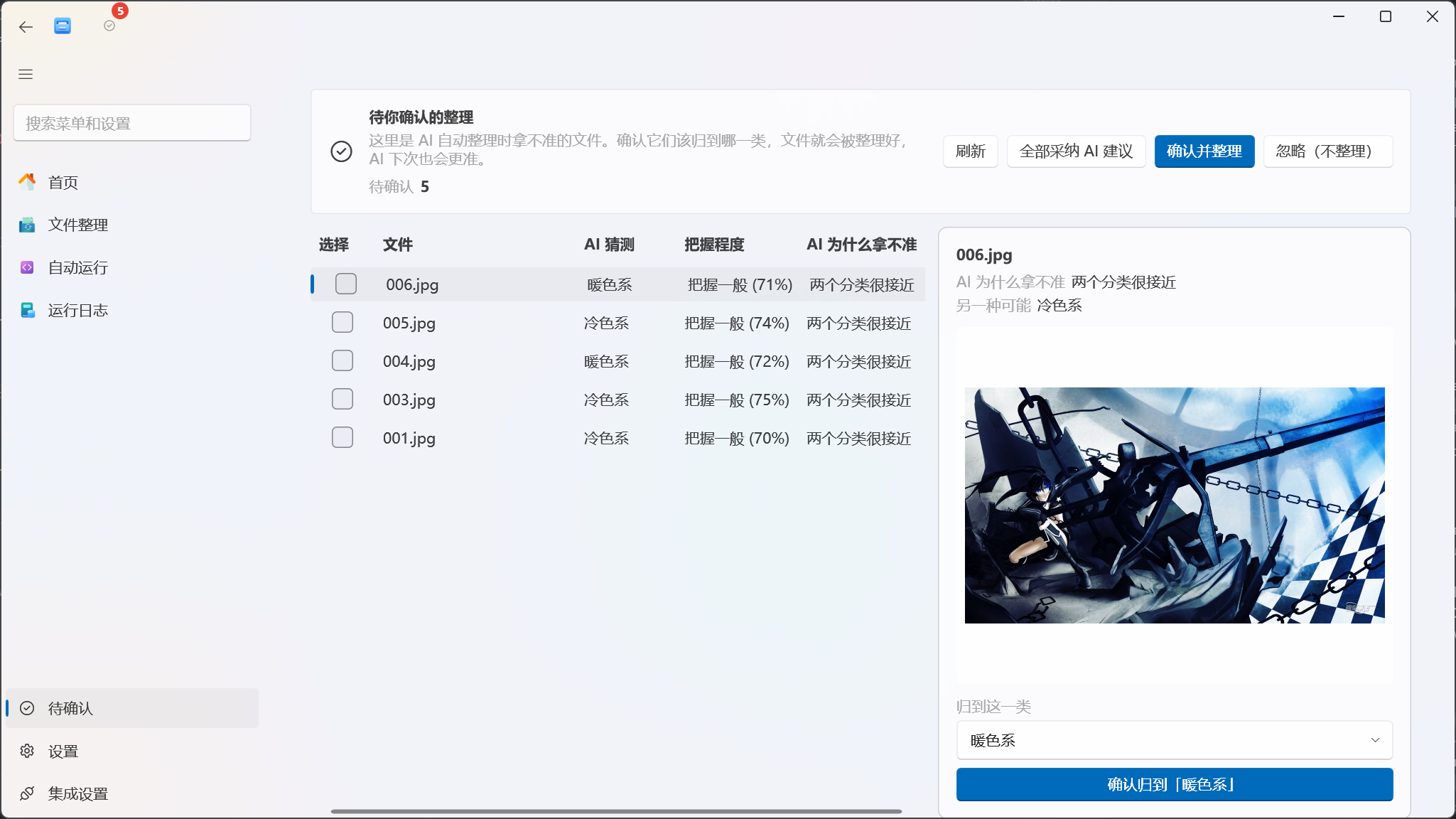This screenshot has height=819, width=1456.
Task: Go back with the back arrow
Action: pos(26,27)
